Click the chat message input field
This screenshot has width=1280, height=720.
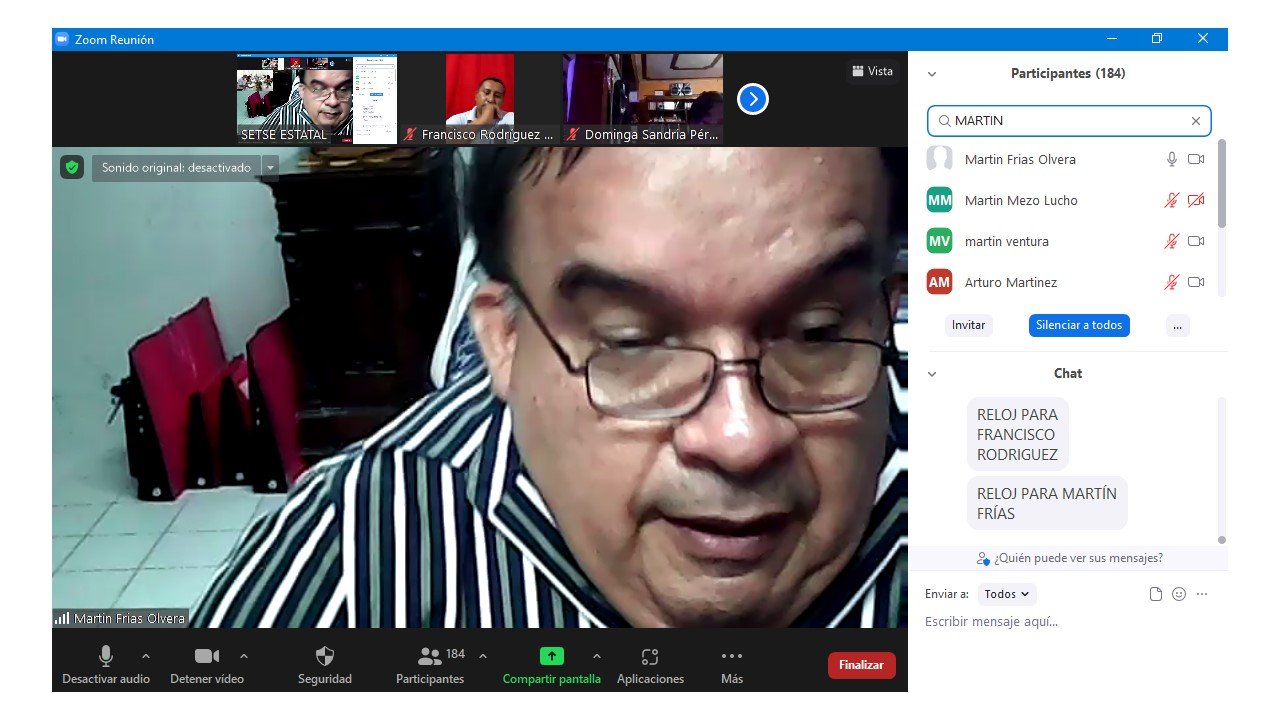point(1060,622)
